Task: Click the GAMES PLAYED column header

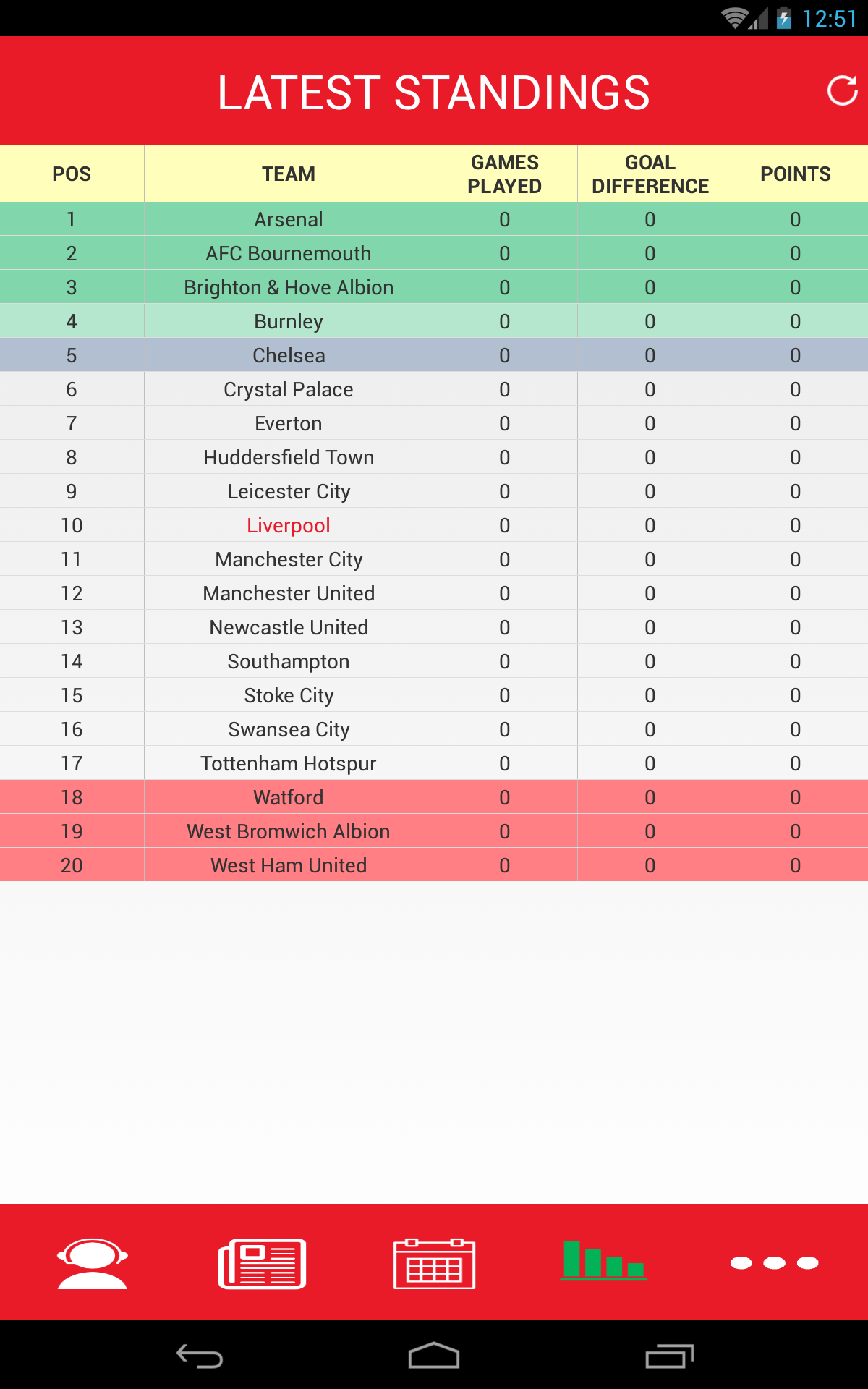Action: 505,174
